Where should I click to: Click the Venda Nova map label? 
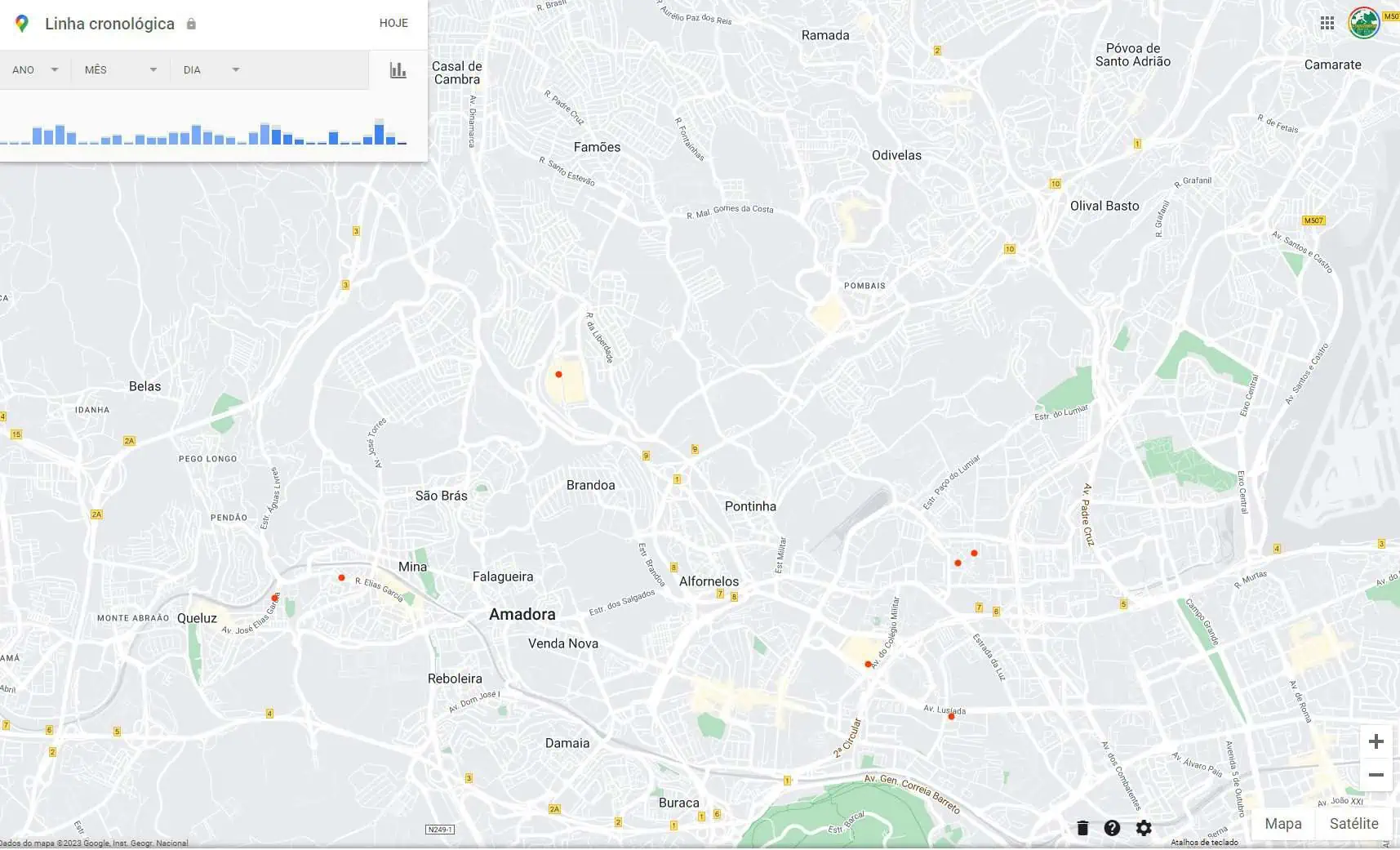(562, 643)
